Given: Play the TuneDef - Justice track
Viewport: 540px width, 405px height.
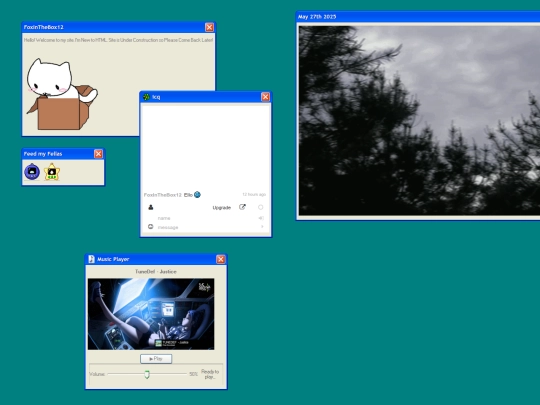Looking at the screenshot, I should click(x=156, y=359).
